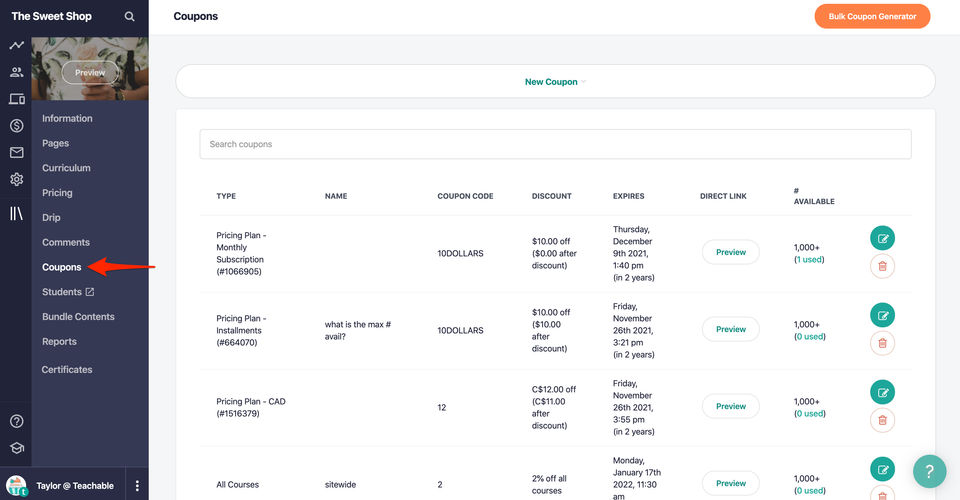Select Pricing in the course sidebar

57,193
